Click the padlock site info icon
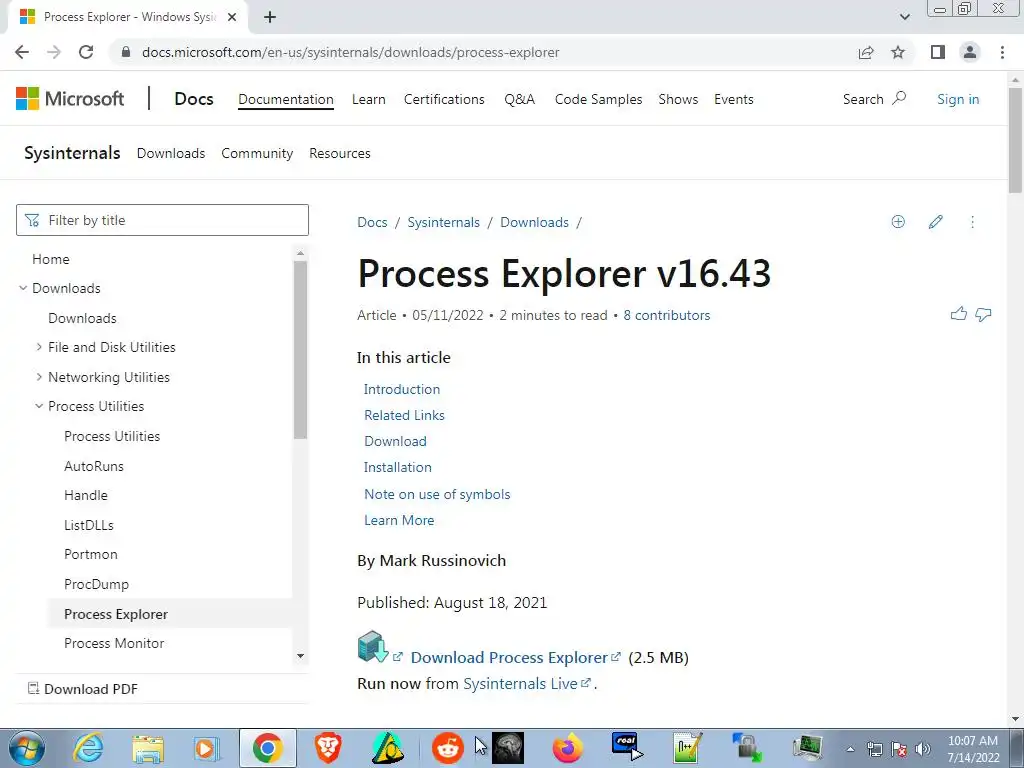The height and width of the screenshot is (768, 1024). (x=126, y=52)
